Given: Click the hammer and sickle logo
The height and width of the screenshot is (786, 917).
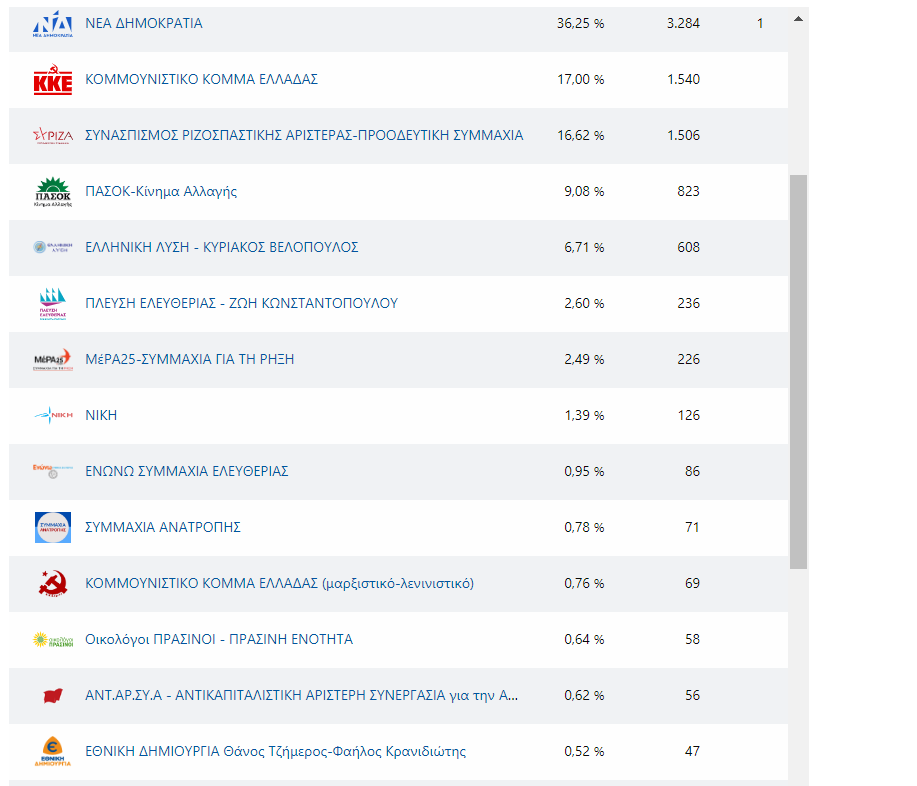Looking at the screenshot, I should pos(53,584).
